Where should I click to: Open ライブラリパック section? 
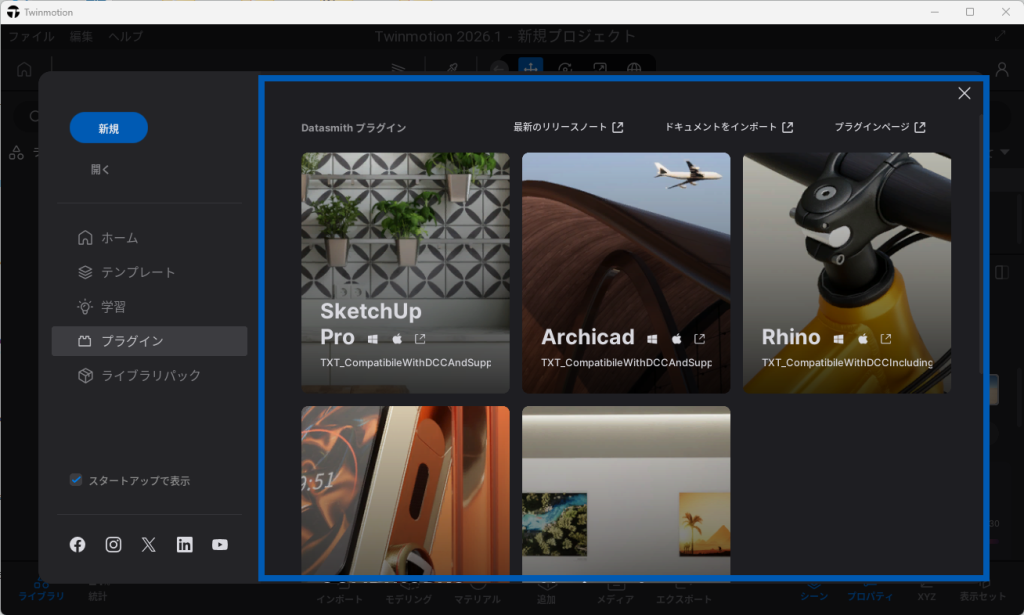150,375
